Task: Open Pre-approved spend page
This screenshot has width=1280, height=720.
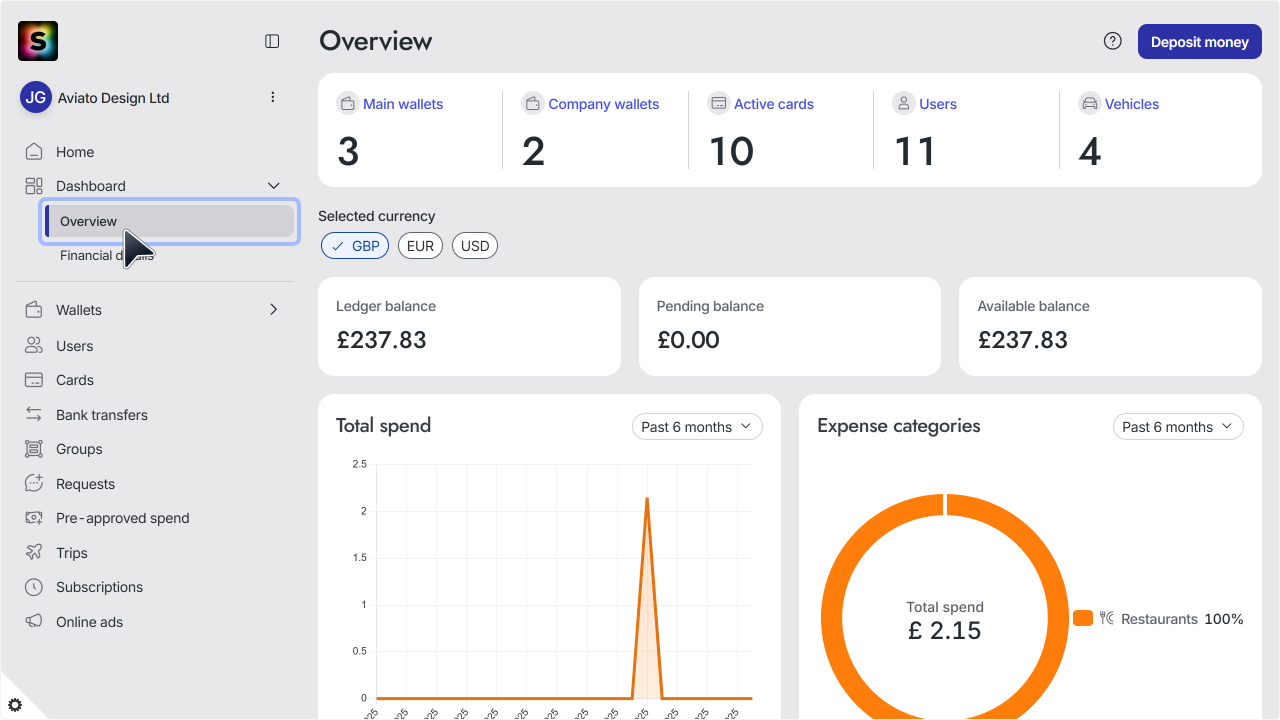Action: click(123, 518)
